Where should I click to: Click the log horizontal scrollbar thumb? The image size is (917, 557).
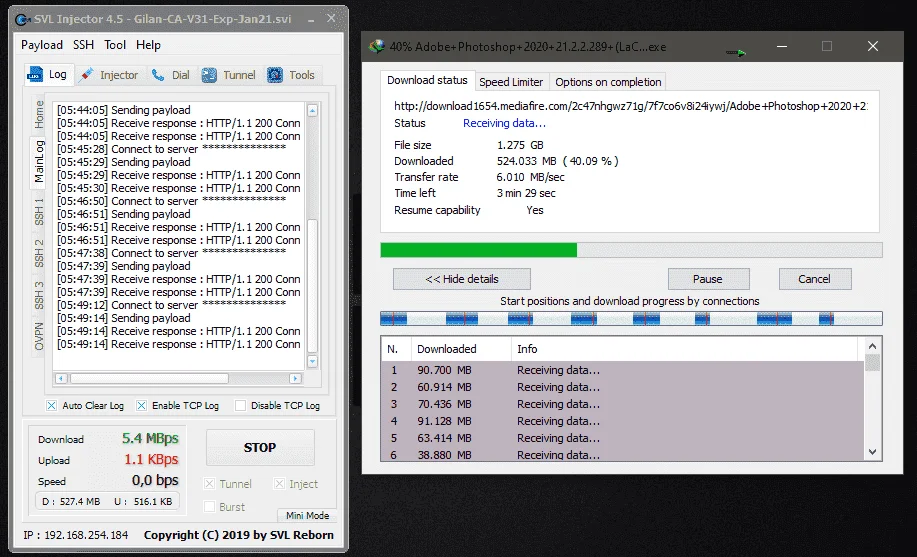pyautogui.click(x=149, y=379)
